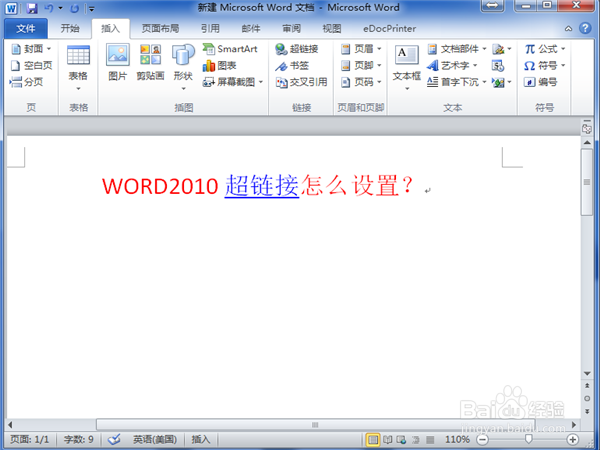Insert a page break with 分页

tap(26, 82)
